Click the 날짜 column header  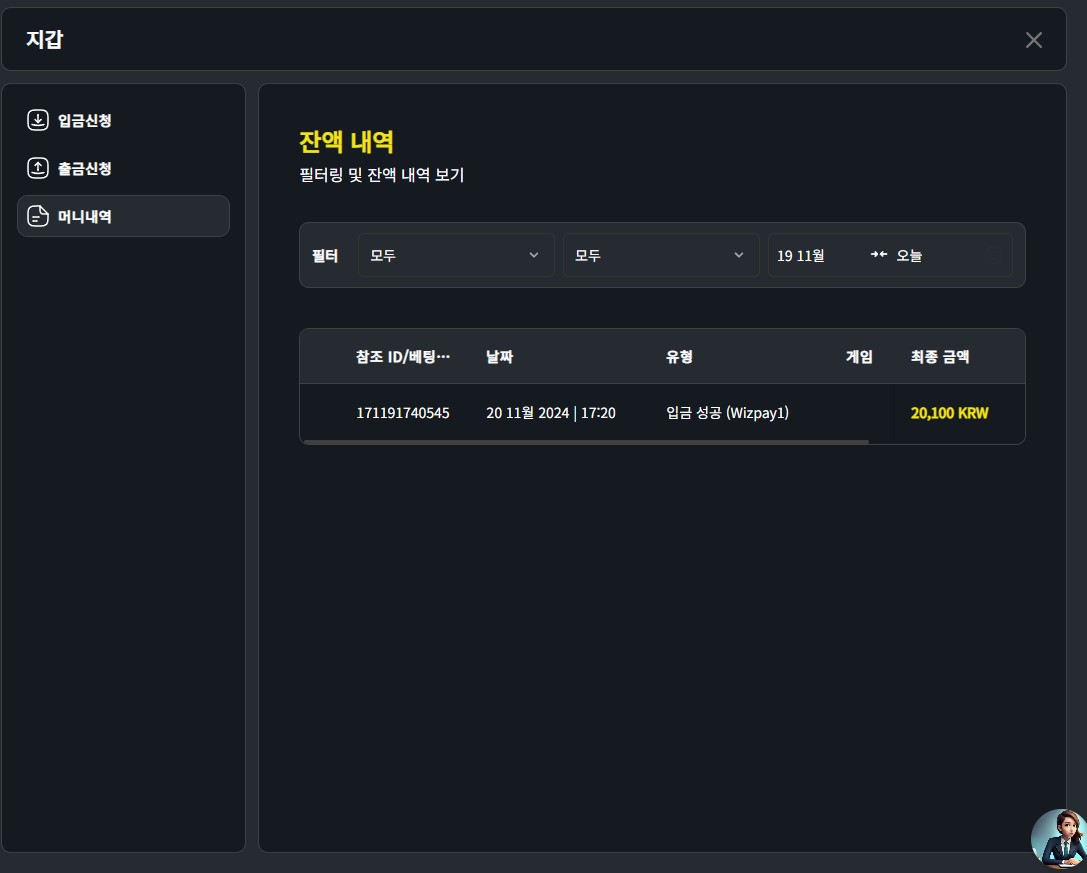499,357
